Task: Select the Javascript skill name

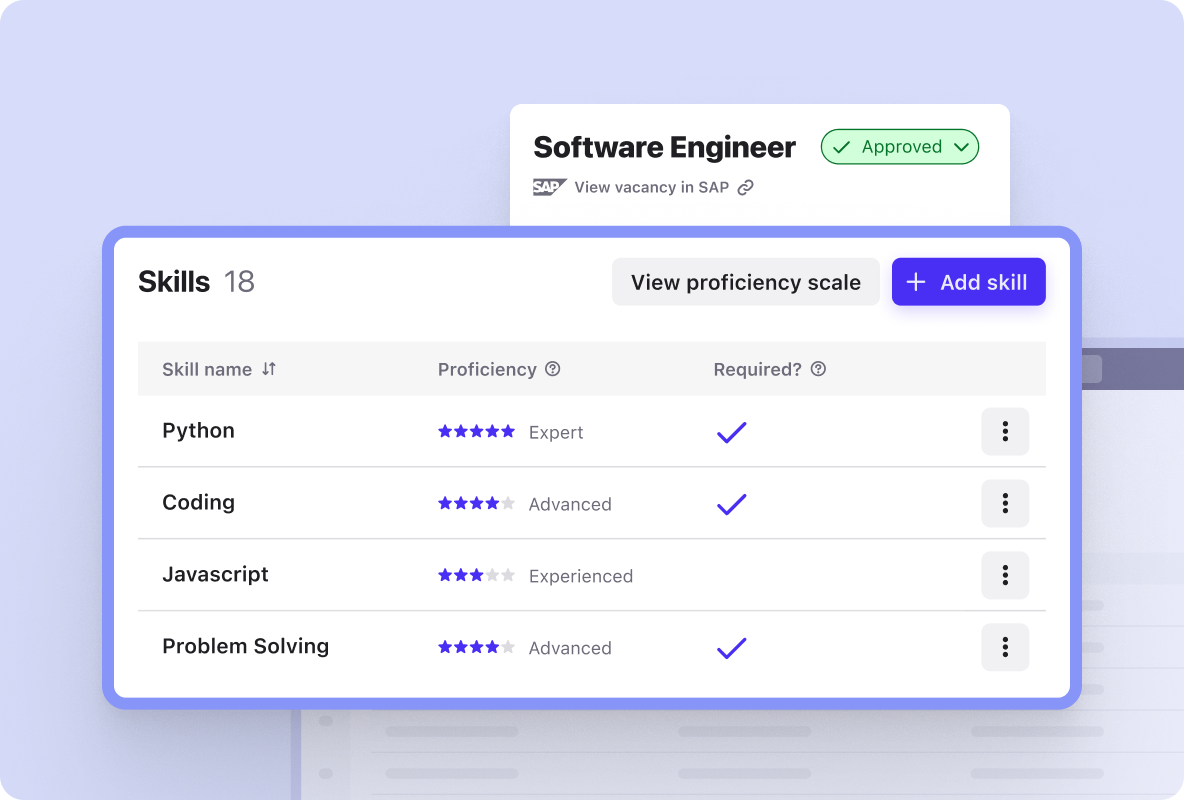Action: 215,574
